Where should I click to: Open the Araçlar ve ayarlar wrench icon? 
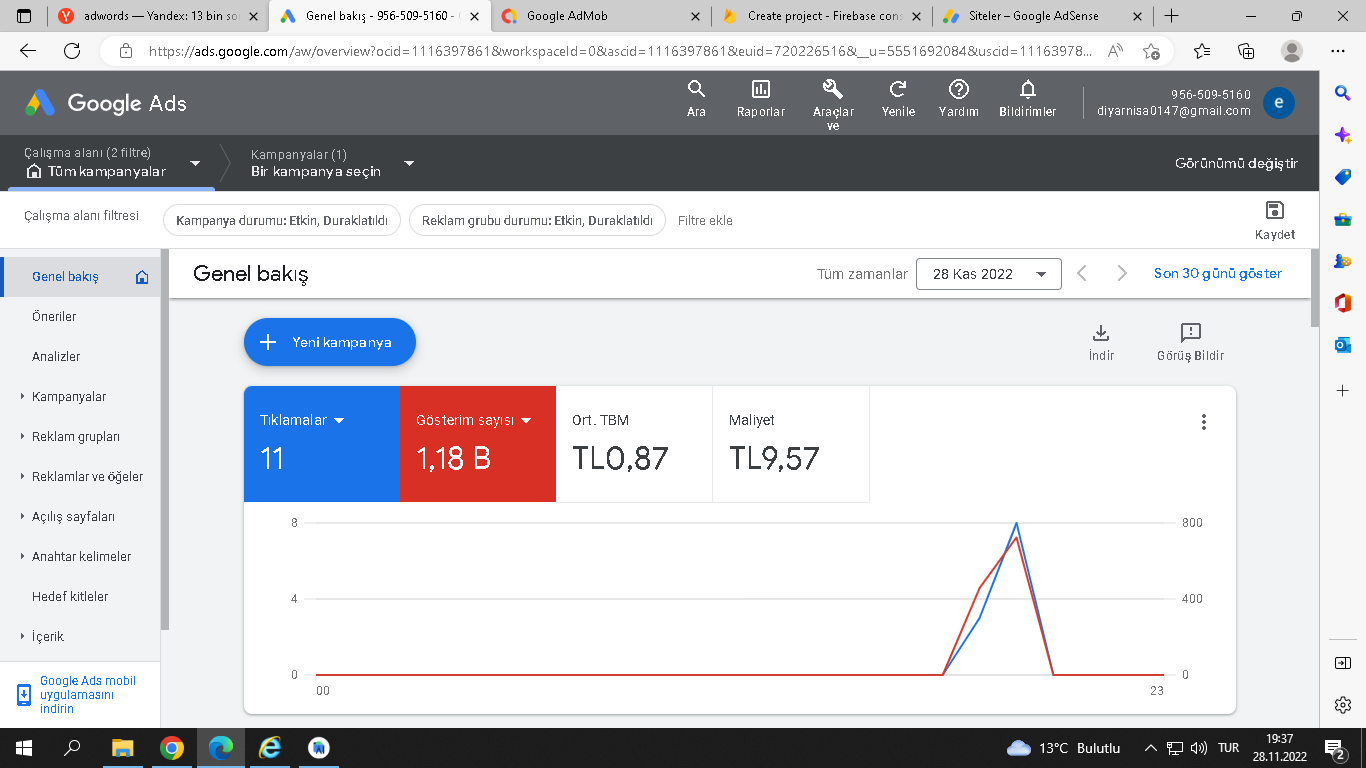coord(833,89)
